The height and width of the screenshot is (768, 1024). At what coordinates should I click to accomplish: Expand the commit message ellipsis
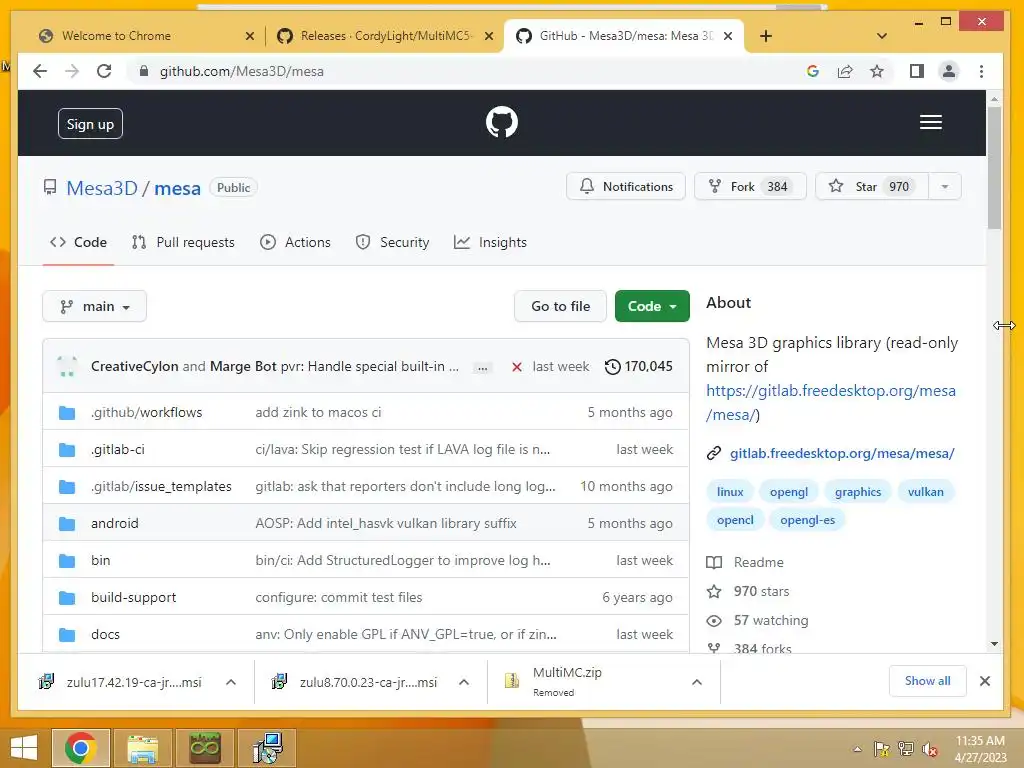coord(482,368)
